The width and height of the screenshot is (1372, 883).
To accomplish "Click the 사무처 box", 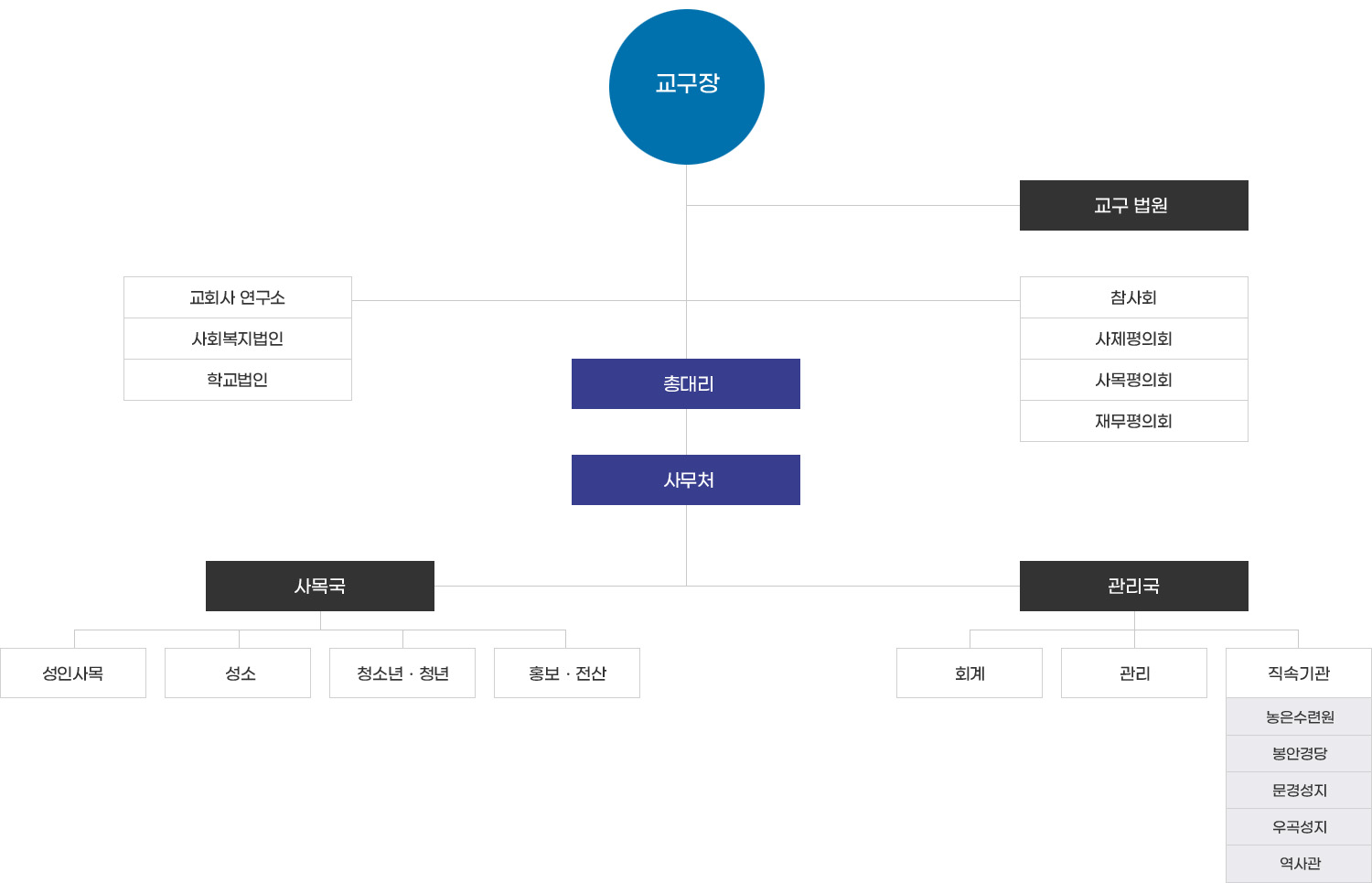I will tap(686, 479).
